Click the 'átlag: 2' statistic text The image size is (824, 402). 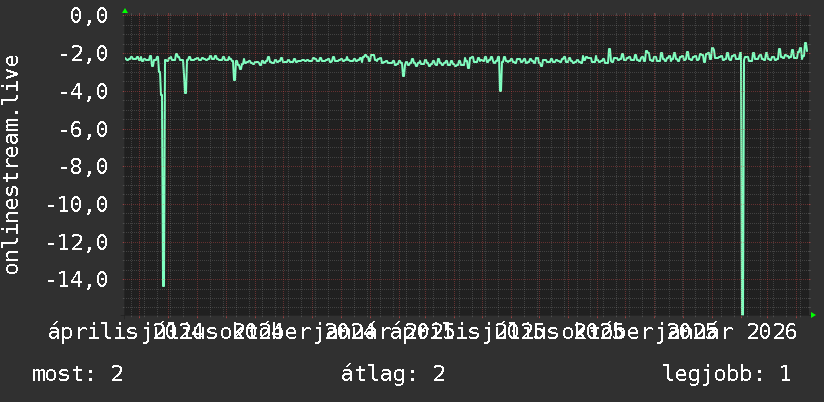(393, 374)
